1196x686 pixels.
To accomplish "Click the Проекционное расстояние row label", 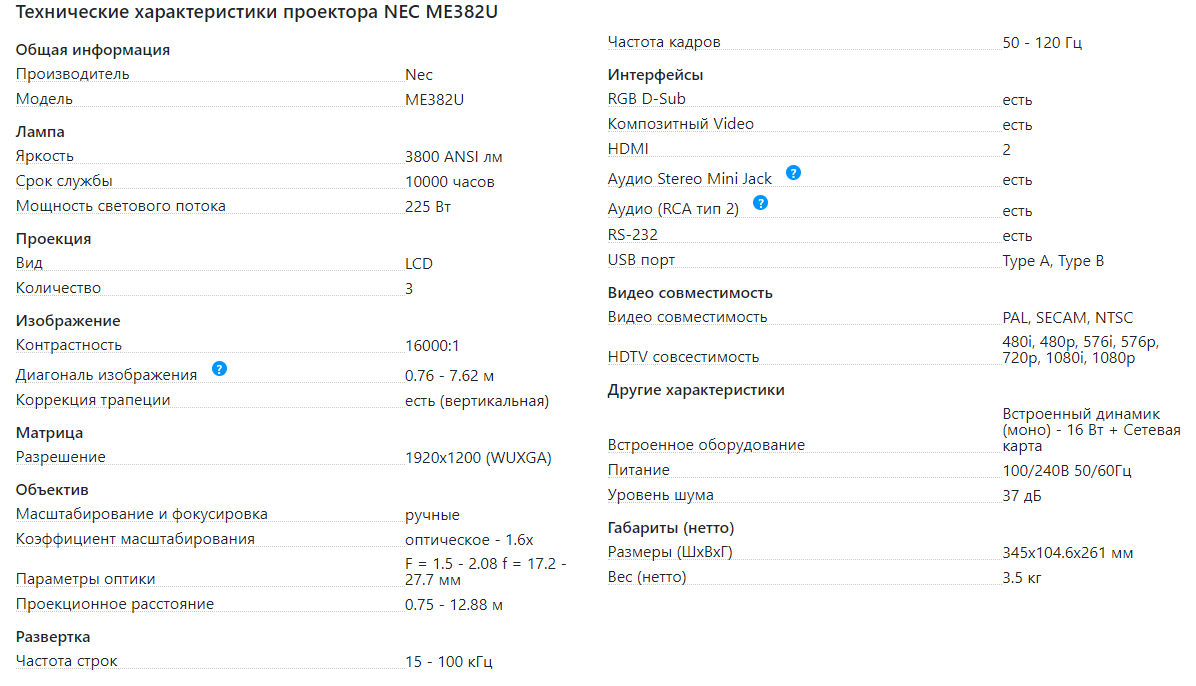I will click(x=115, y=604).
